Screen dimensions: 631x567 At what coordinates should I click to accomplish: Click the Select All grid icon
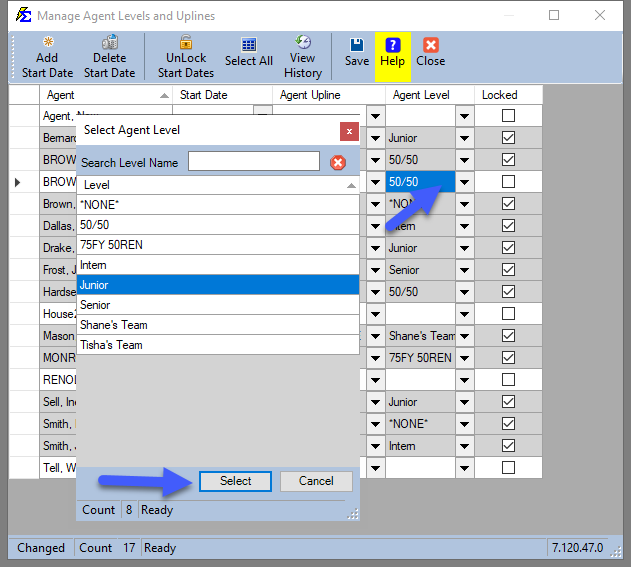point(249,45)
